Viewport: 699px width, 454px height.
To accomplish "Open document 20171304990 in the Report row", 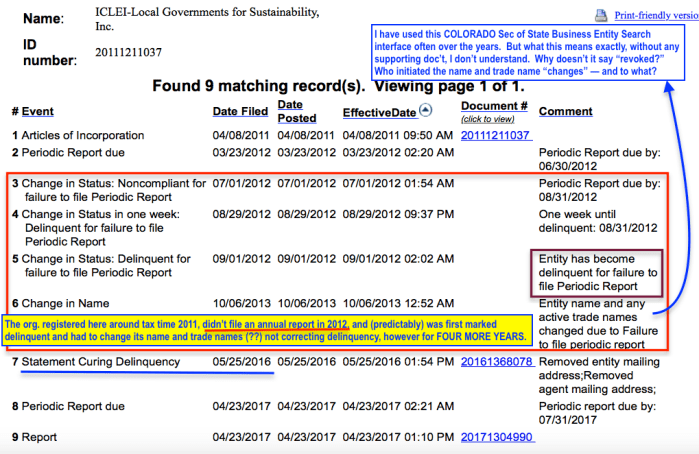I will point(495,438).
